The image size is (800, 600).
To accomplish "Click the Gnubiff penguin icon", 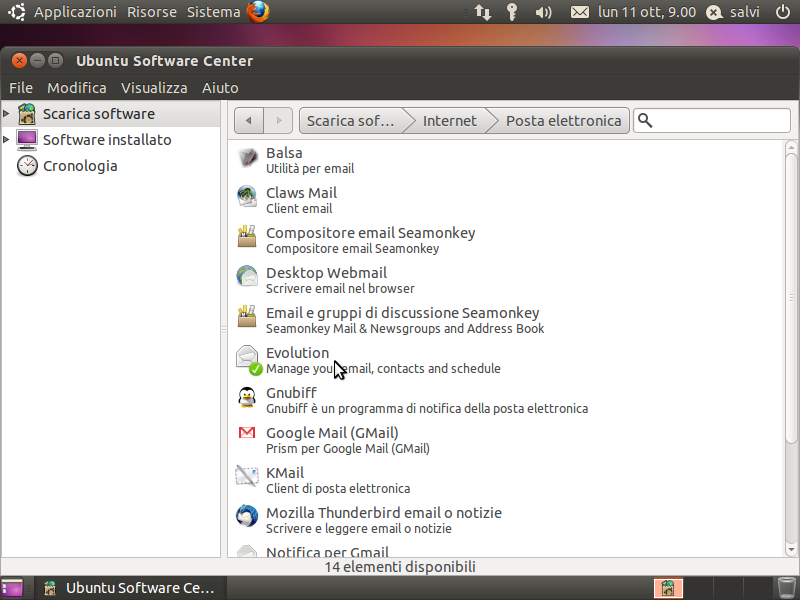I will tap(247, 397).
